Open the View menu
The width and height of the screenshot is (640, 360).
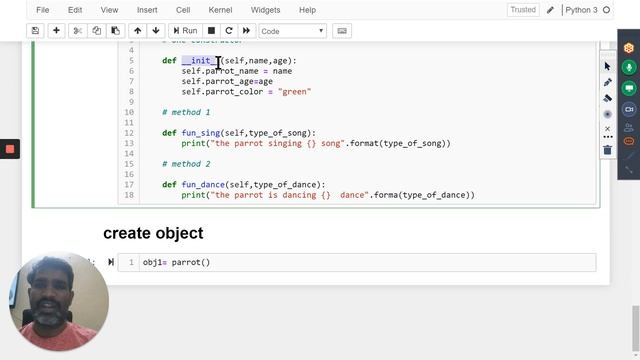(x=109, y=10)
